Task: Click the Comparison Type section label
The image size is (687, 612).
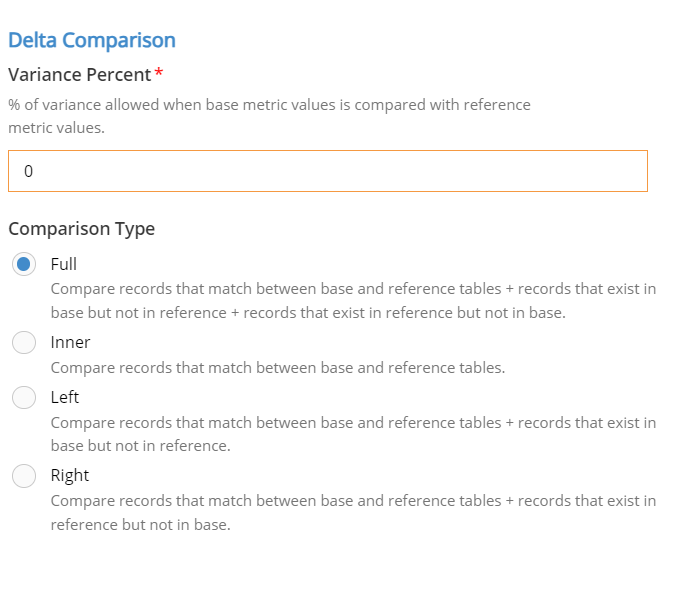Action: pos(81,229)
